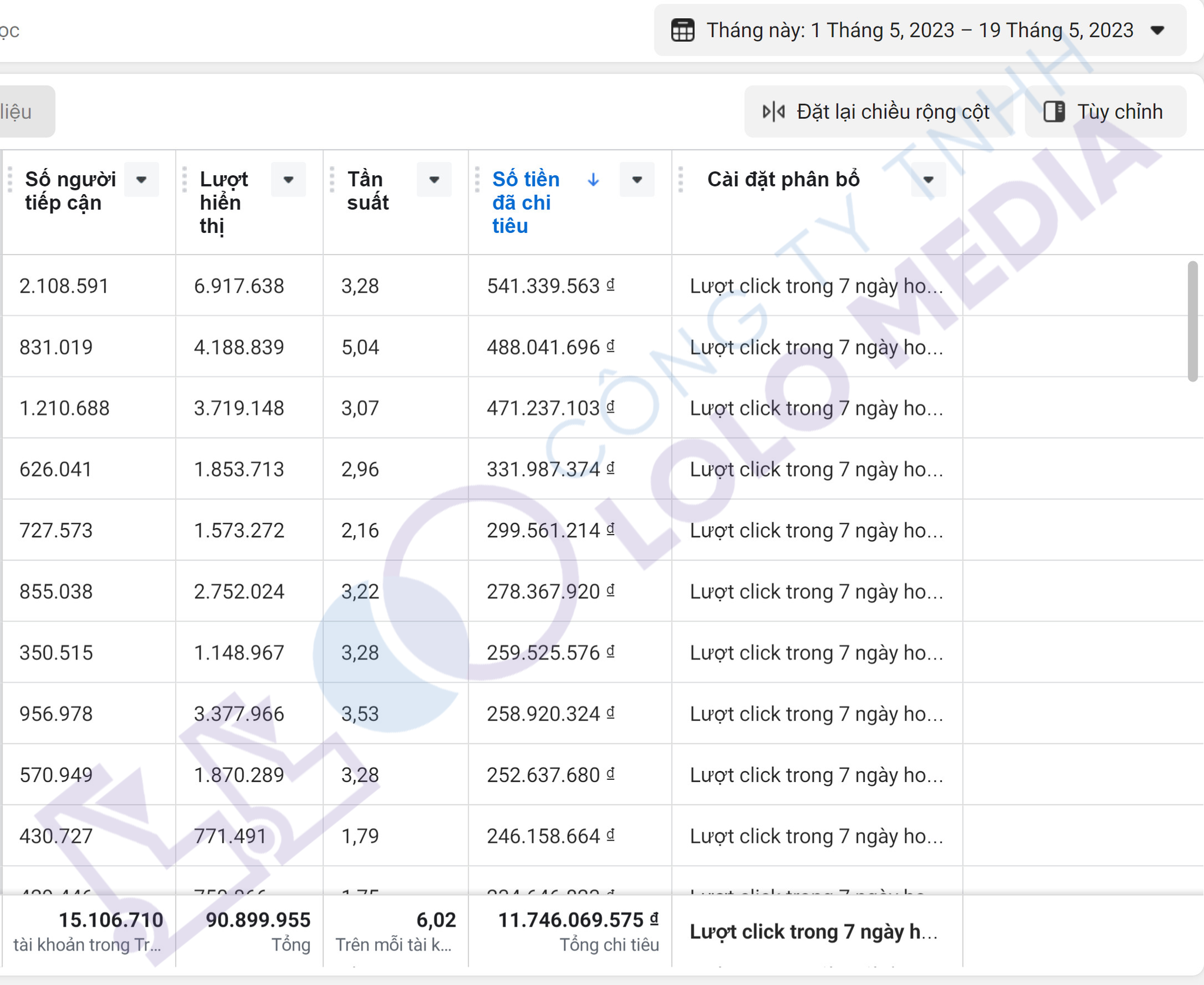
Task: Open Số người tiếp cận column dropdown
Action: [x=141, y=180]
